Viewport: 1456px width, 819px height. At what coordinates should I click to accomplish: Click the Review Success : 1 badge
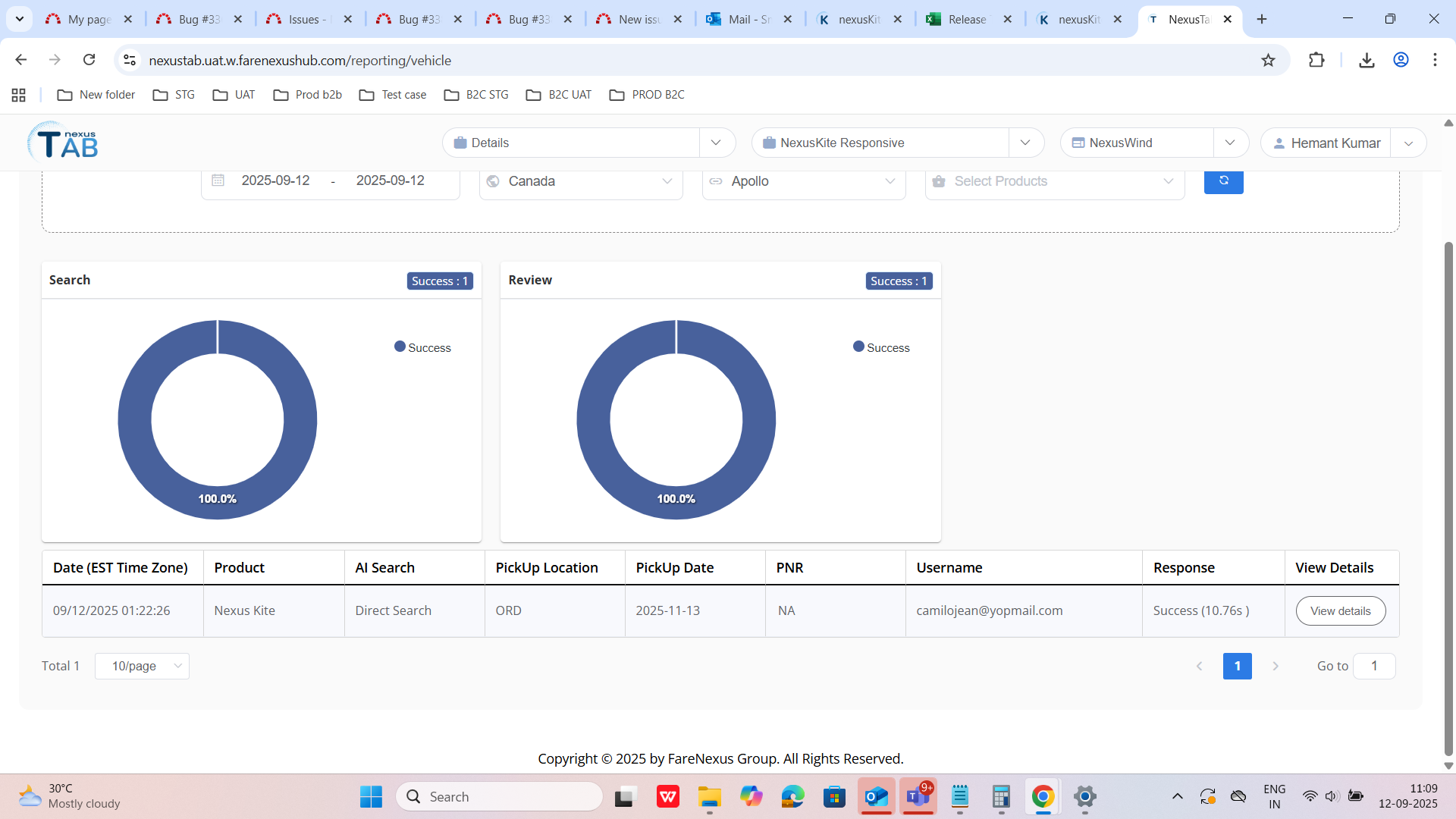click(x=899, y=281)
